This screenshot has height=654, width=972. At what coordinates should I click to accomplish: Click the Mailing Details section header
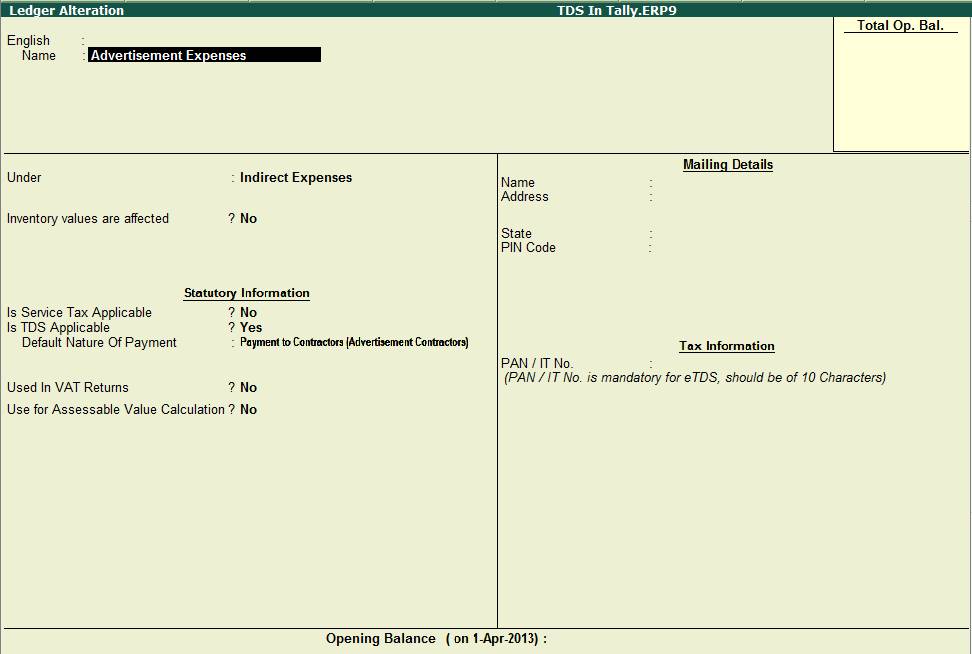[727, 164]
